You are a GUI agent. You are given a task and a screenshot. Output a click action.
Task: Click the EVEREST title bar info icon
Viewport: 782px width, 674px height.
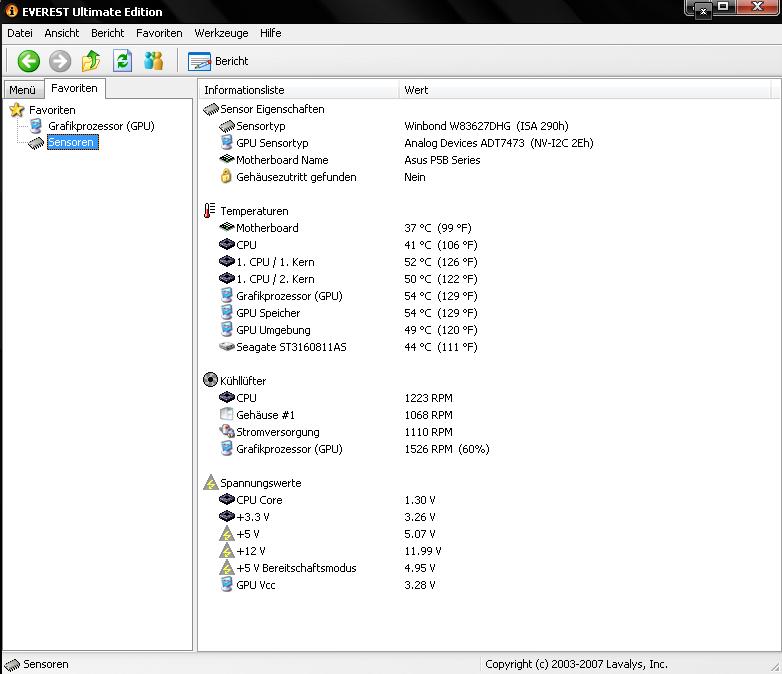pos(11,11)
